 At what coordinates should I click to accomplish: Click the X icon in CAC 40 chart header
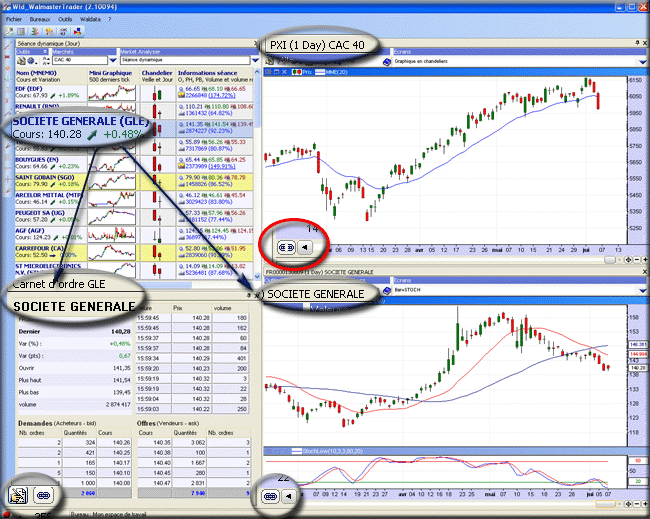tap(284, 72)
